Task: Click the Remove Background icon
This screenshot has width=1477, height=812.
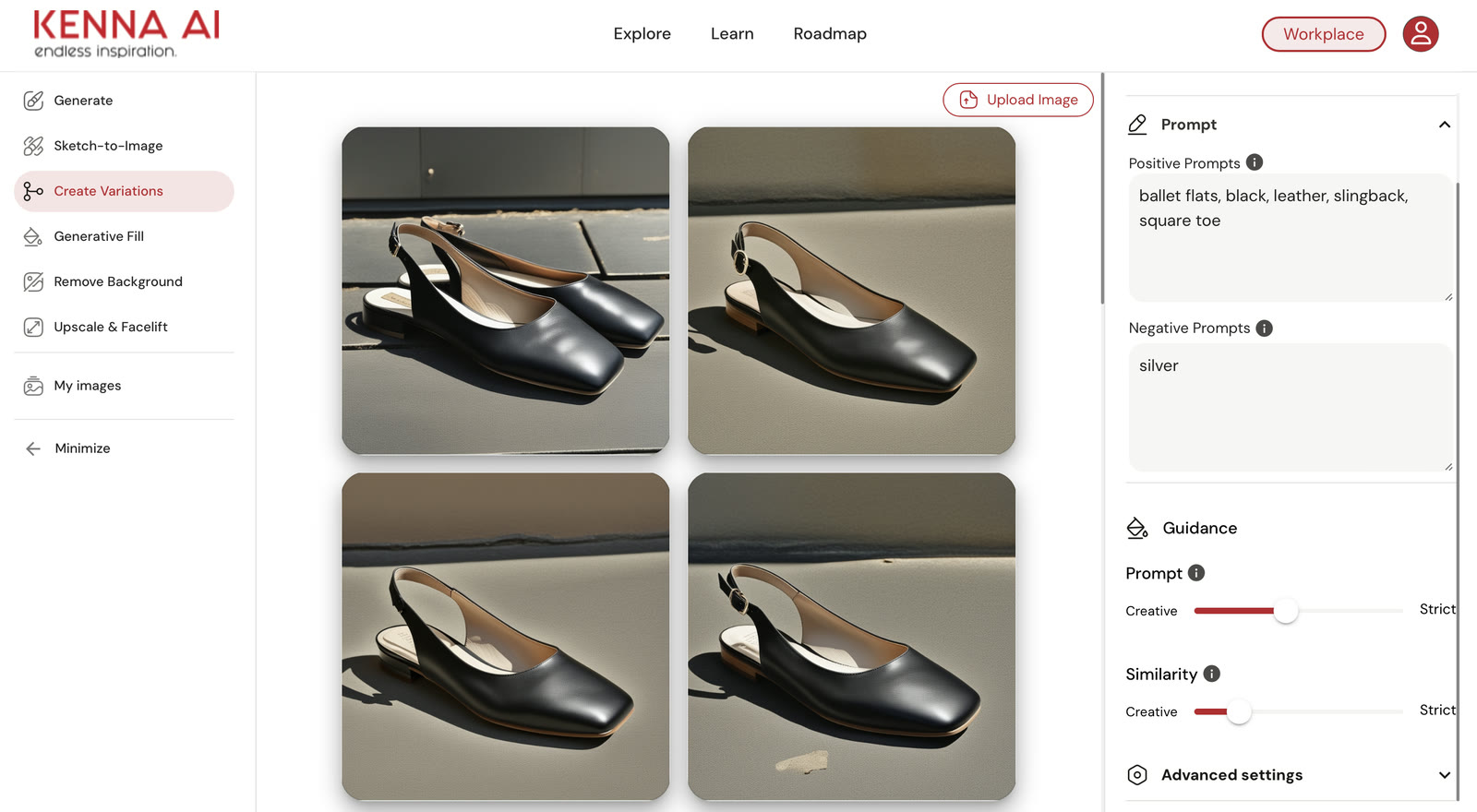Action: pos(33,281)
